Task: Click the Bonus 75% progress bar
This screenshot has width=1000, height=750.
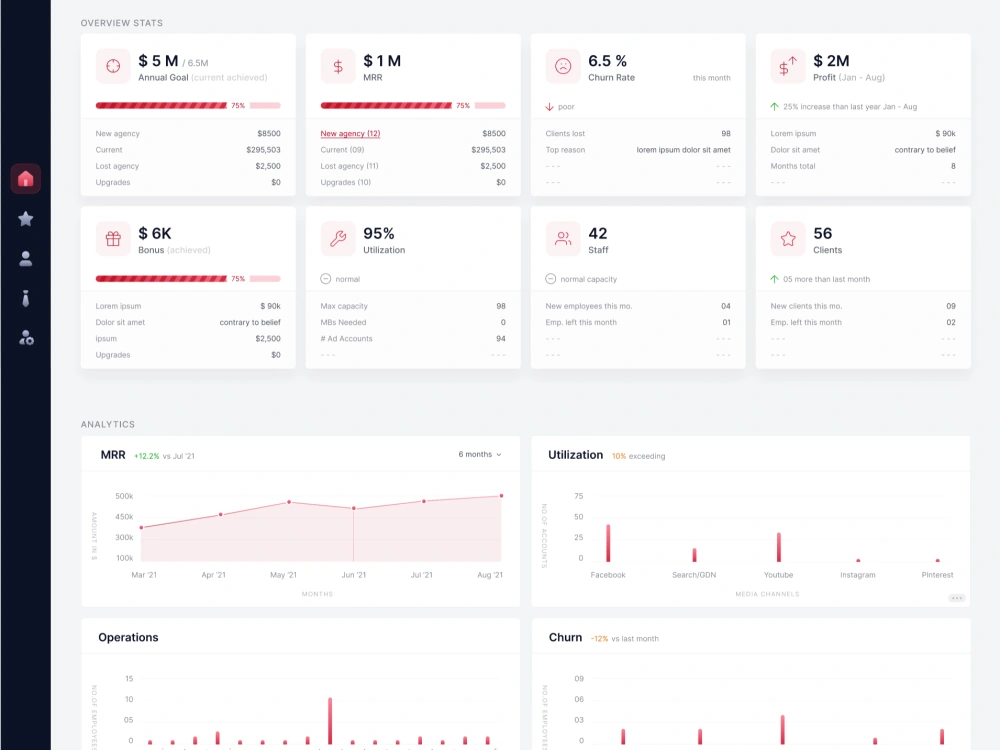Action: pos(188,279)
